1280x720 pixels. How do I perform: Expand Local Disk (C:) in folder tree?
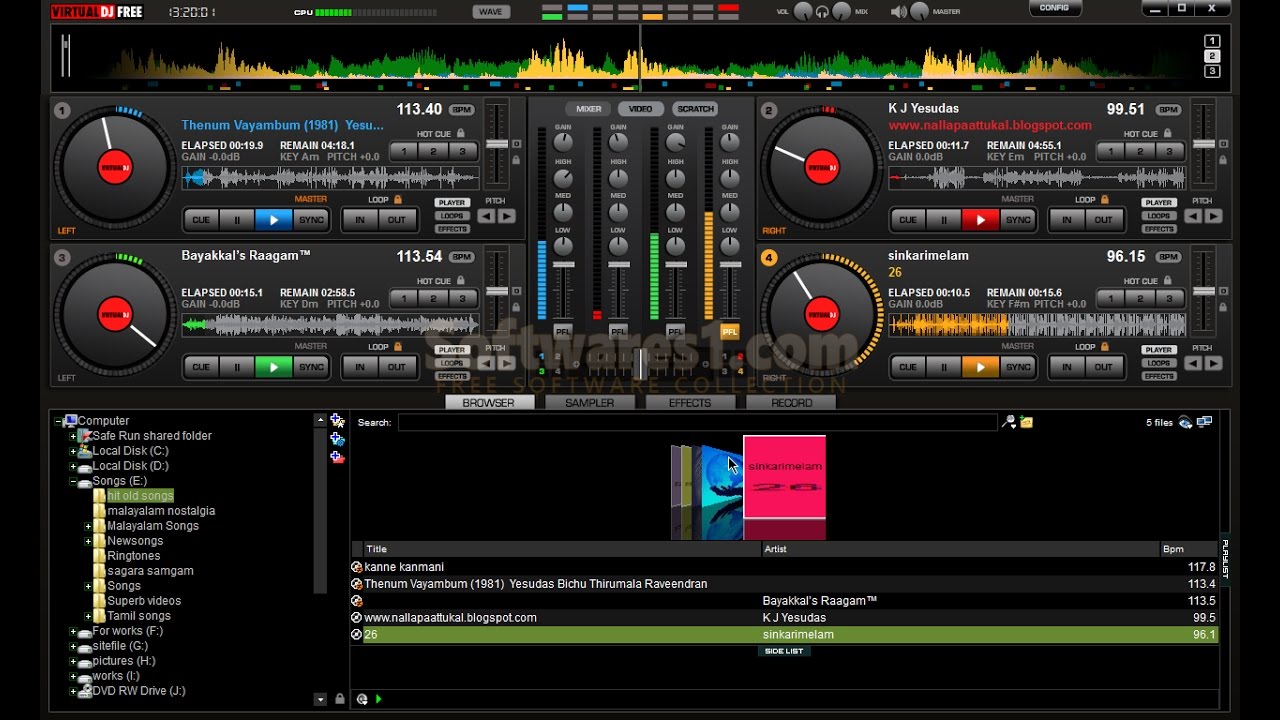(73, 451)
